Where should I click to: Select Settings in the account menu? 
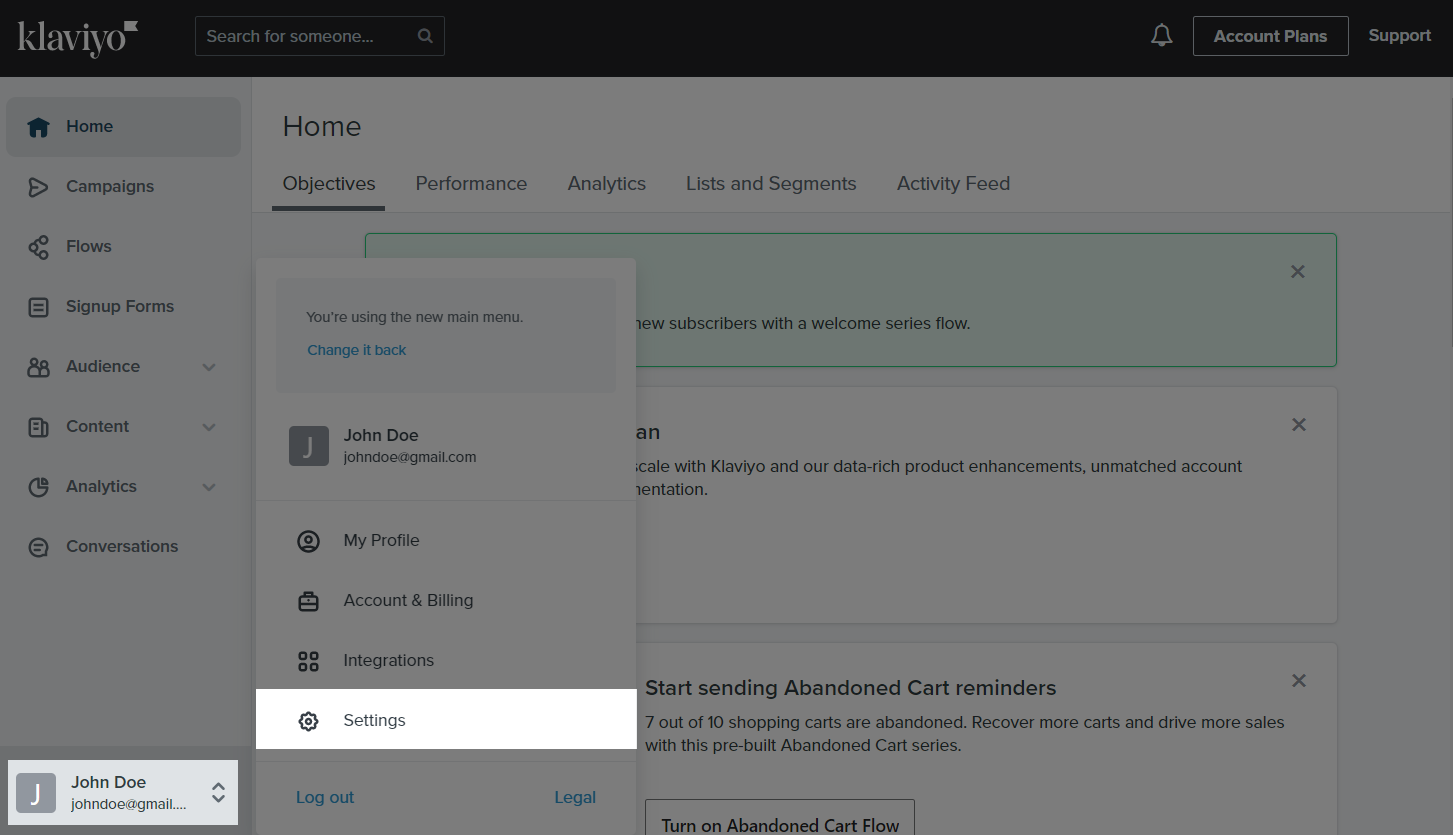click(446, 719)
